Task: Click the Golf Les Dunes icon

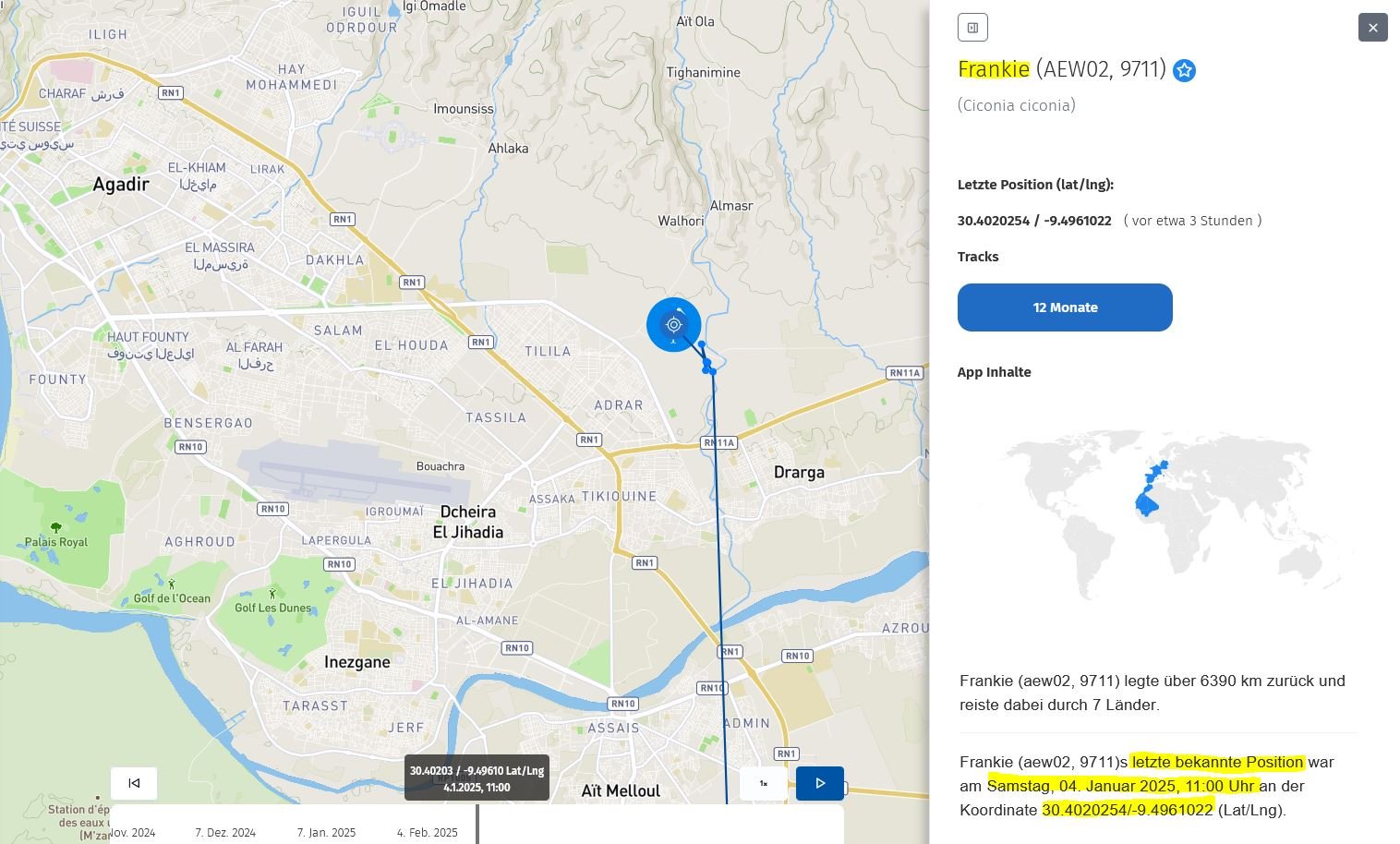Action: (x=272, y=593)
